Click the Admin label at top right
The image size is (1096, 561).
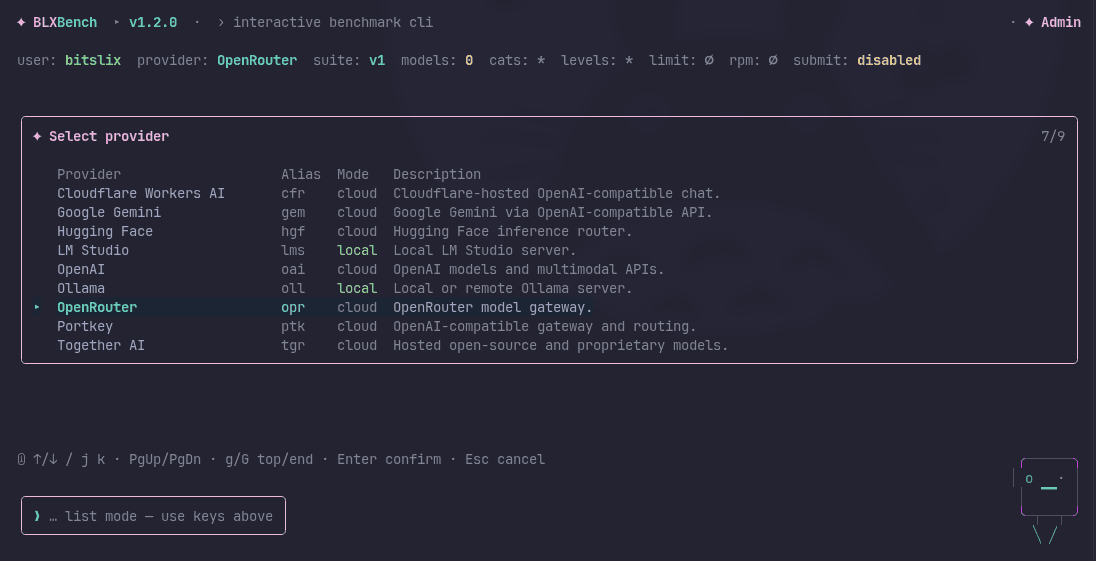[x=1061, y=22]
